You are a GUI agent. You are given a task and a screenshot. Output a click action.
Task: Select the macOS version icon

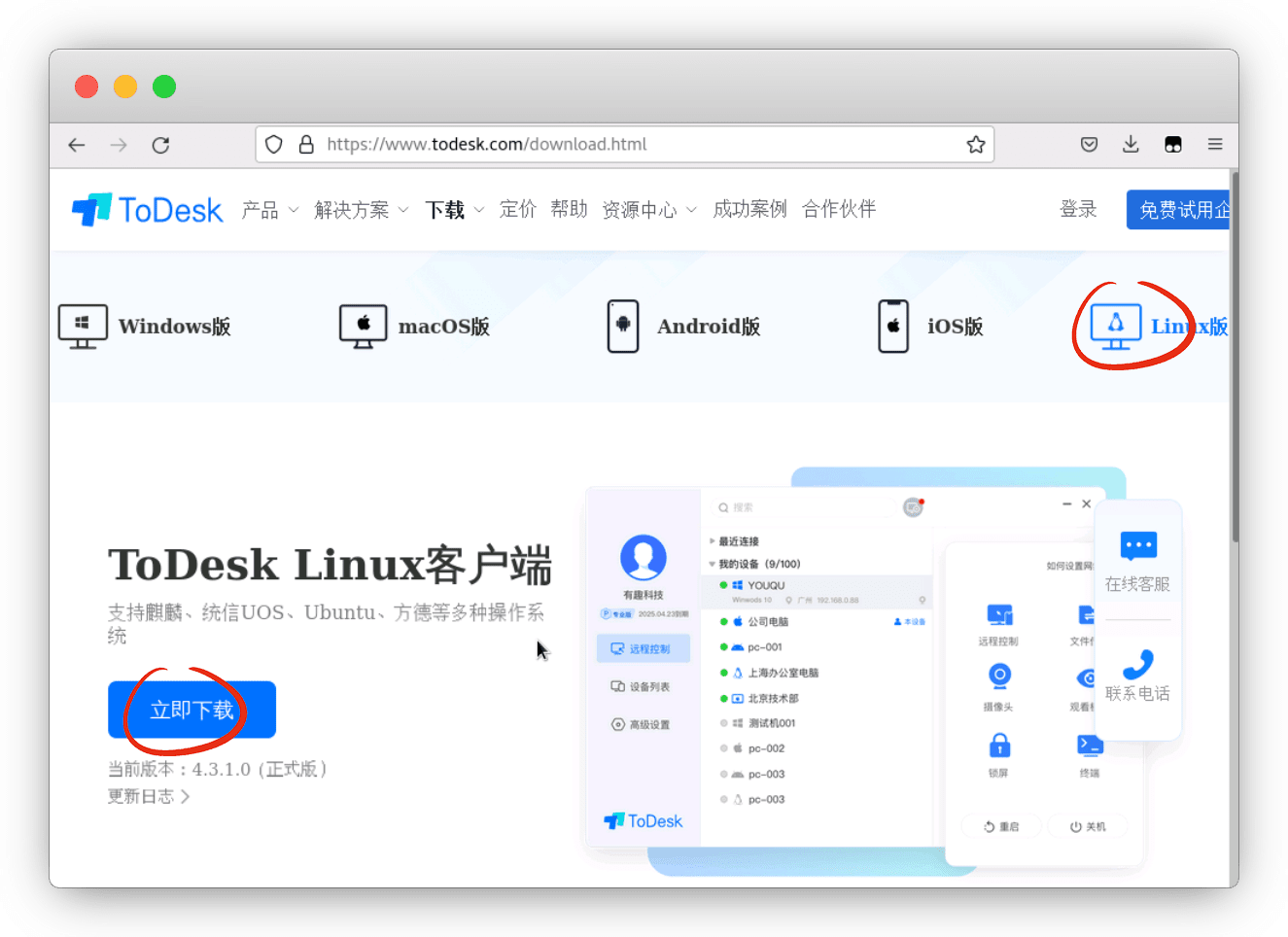point(363,326)
